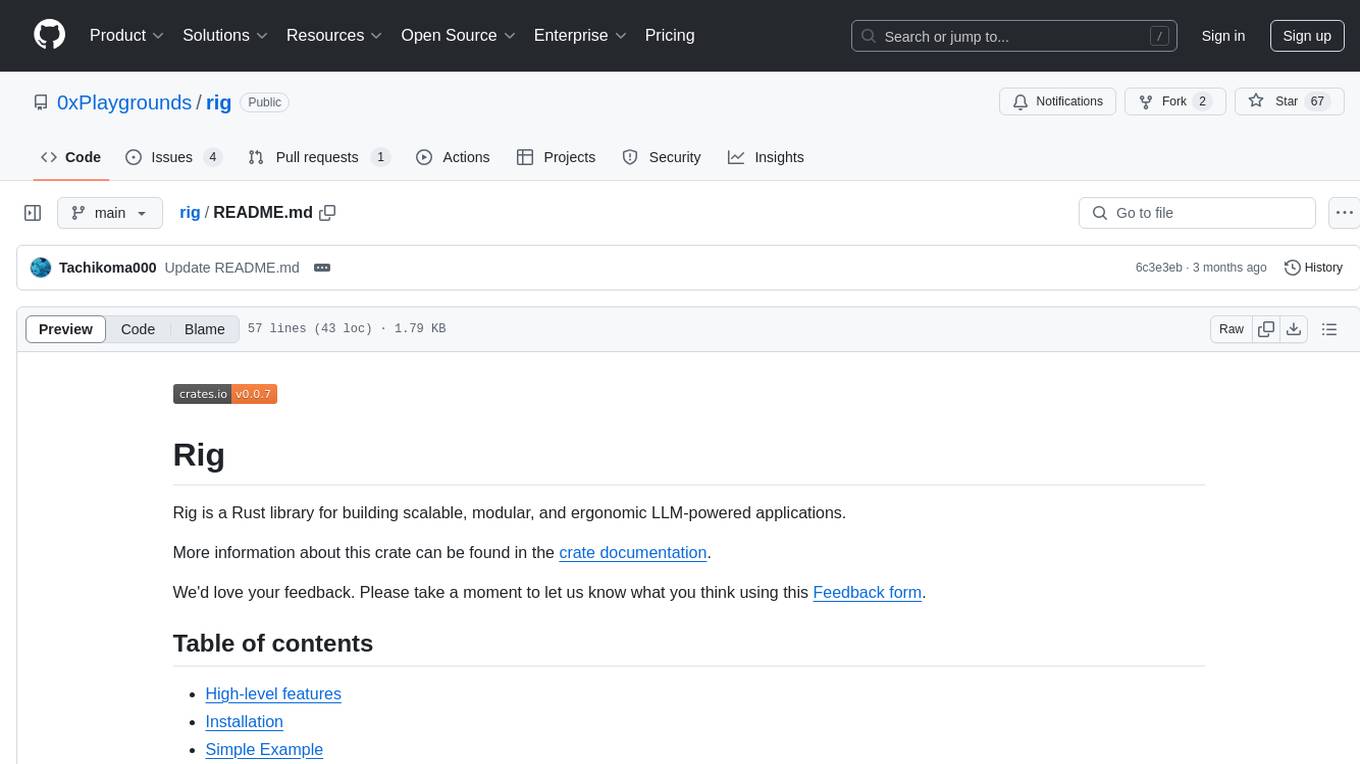Open the Pricing page
Viewport: 1360px width, 764px height.
[670, 35]
